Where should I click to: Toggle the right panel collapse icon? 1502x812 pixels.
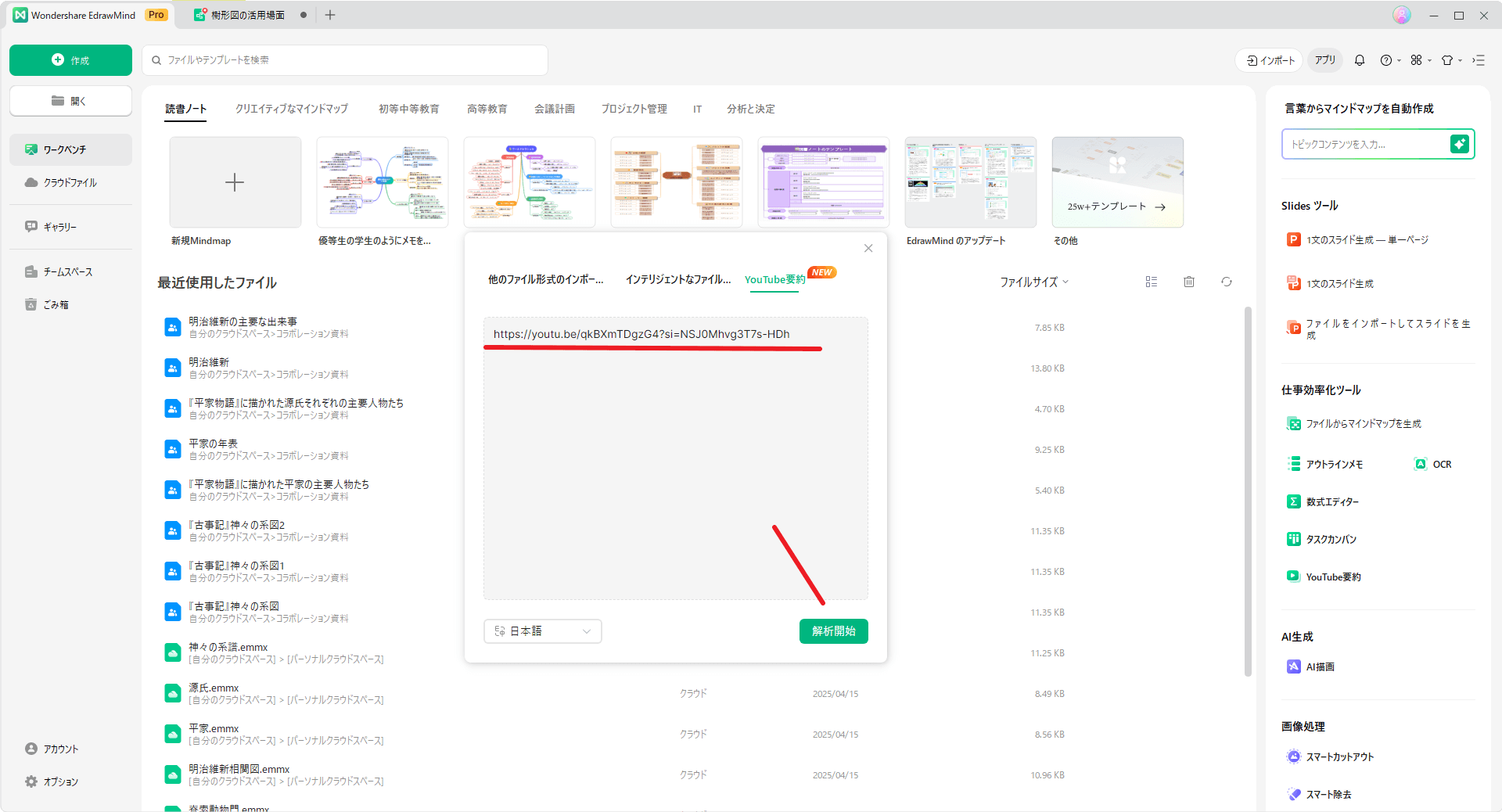click(x=1479, y=60)
